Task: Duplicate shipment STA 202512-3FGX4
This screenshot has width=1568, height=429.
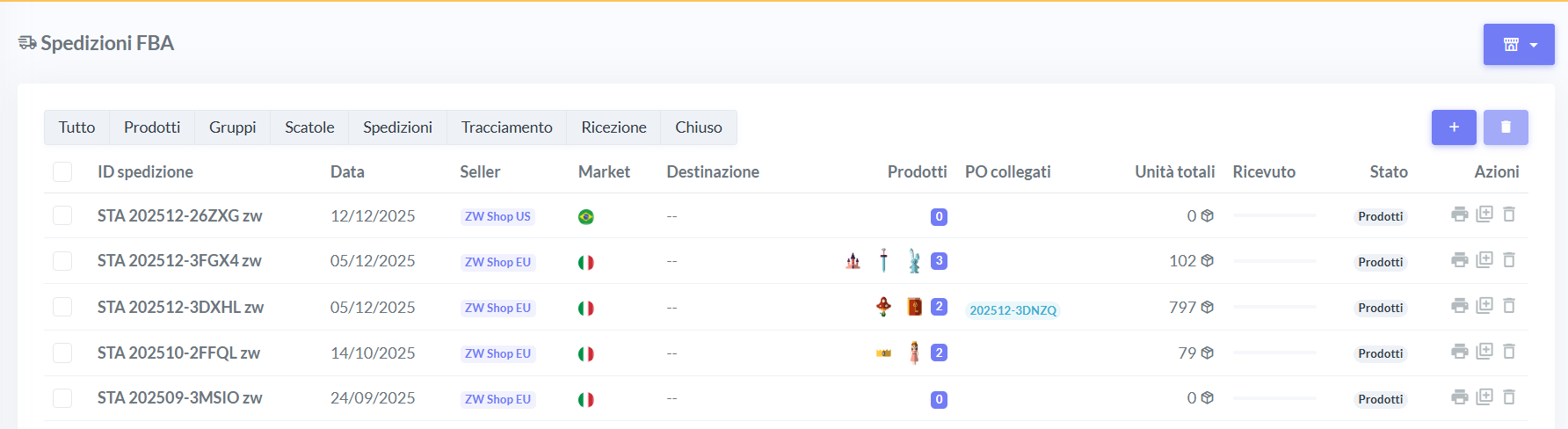Action: click(x=1485, y=260)
